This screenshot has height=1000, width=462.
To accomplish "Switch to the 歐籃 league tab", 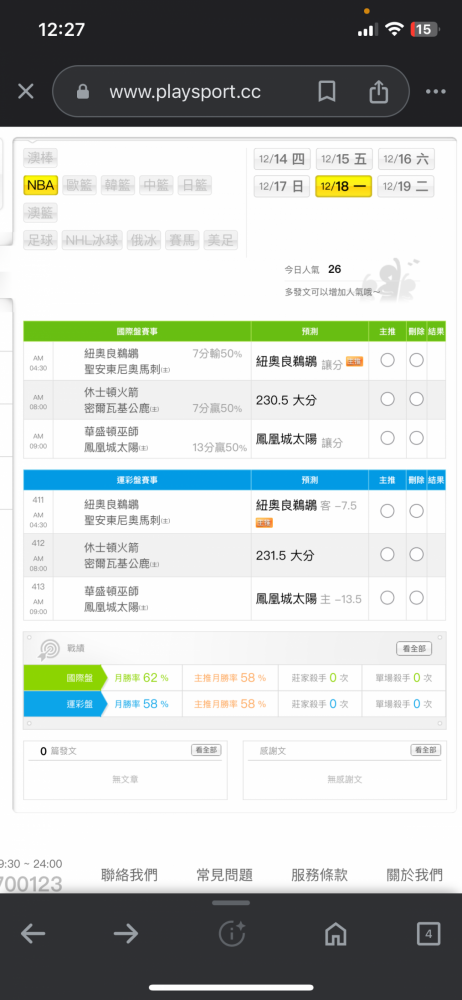I will pyautogui.click(x=80, y=186).
